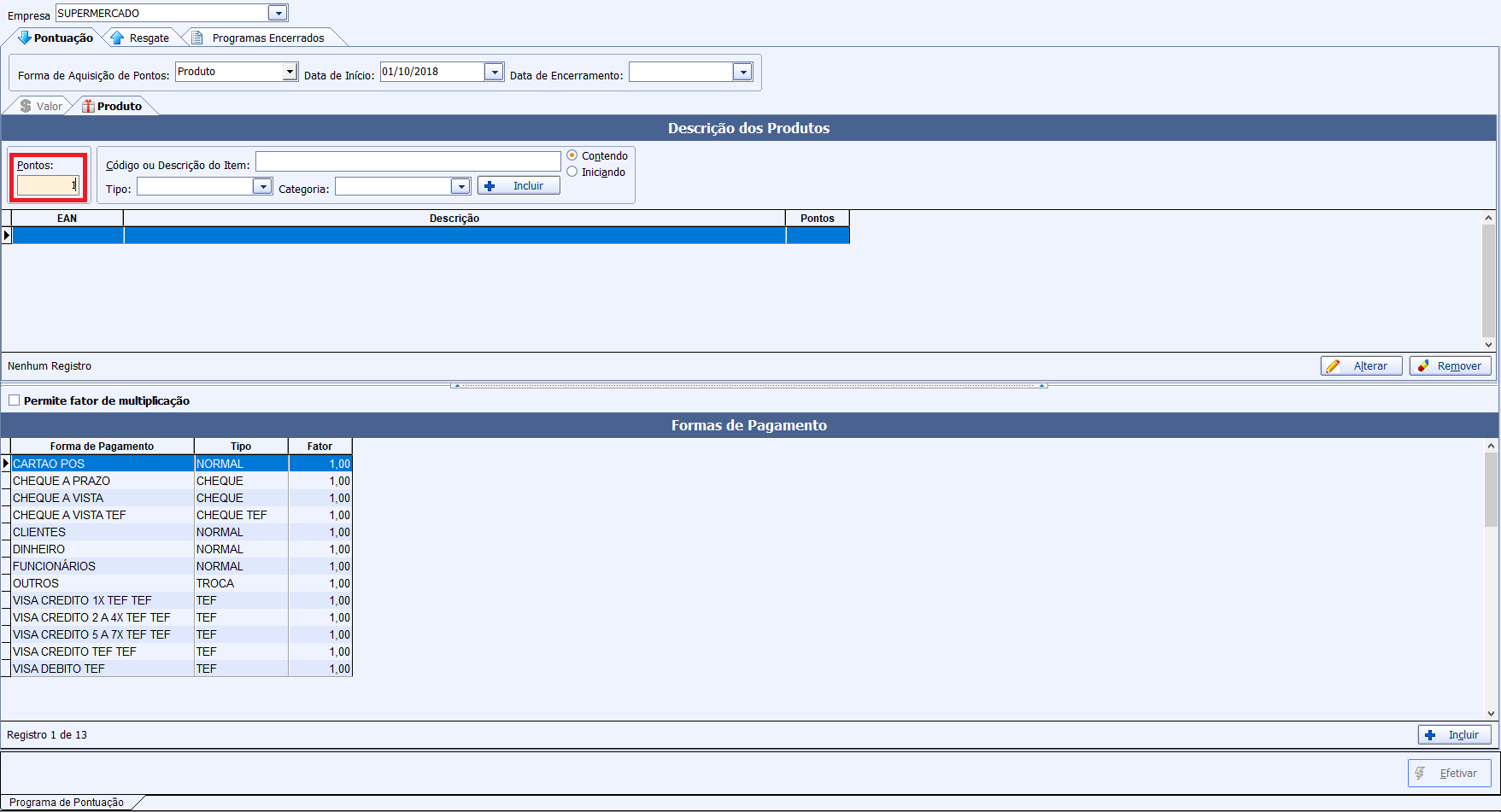Click the Código ou Descrição do Item field
Viewport: 1501px width, 812px height.
pyautogui.click(x=407, y=161)
